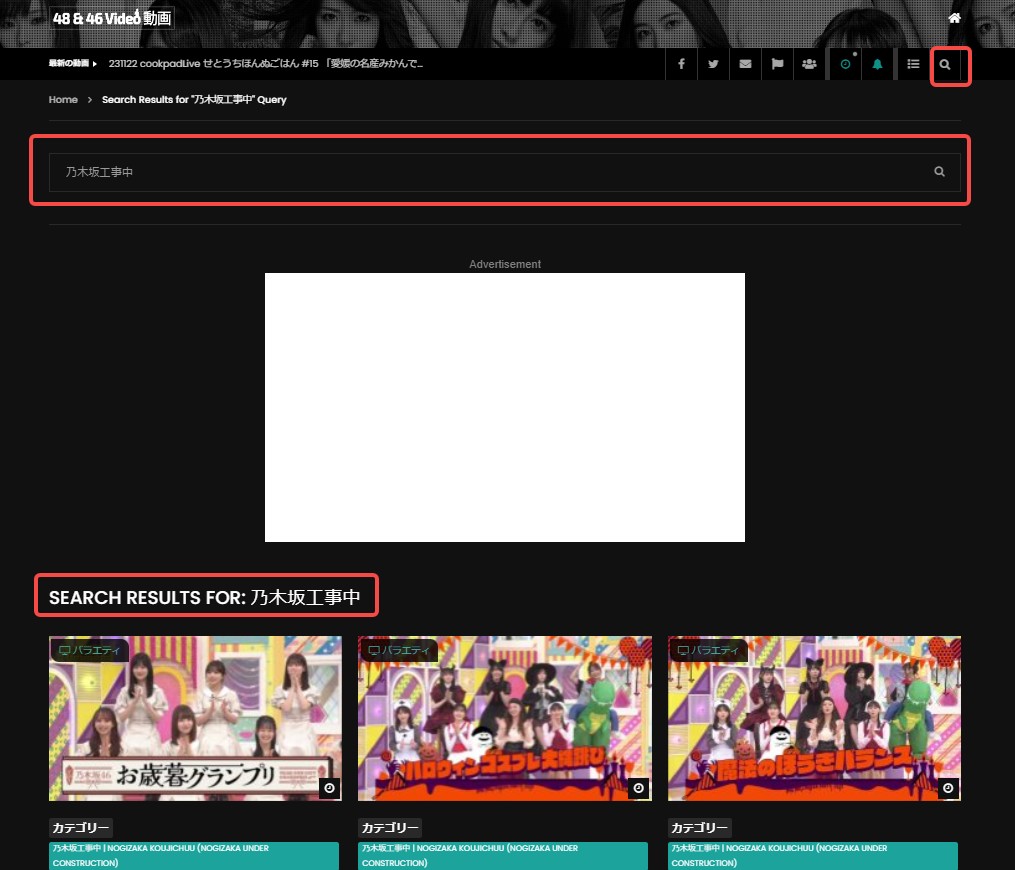Screen dimensions: 1015x870
Task: Click the search magnifier icon in top bar
Action: (x=945, y=64)
